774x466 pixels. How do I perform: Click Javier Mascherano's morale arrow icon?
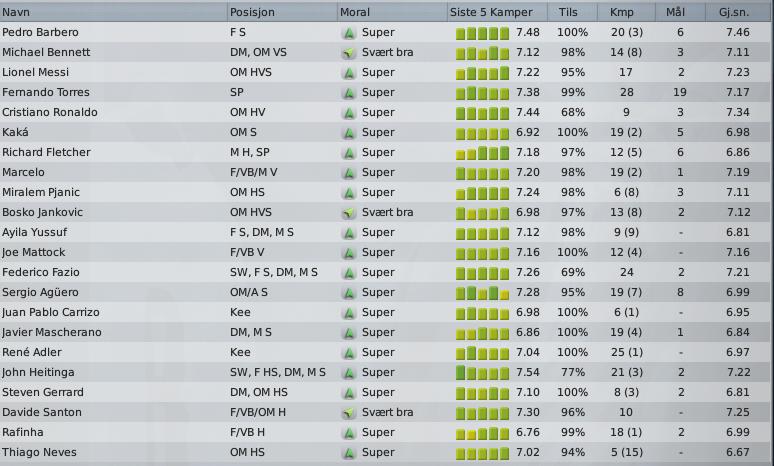click(x=349, y=333)
